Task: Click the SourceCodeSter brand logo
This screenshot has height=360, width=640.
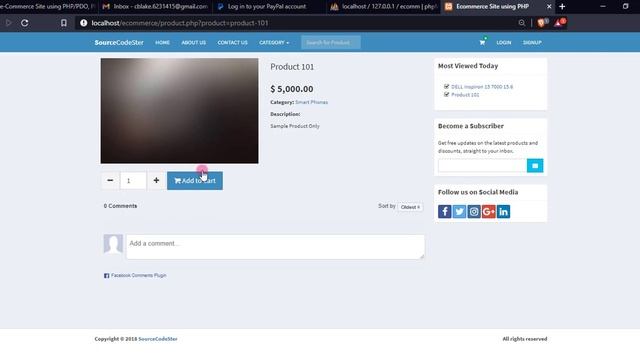Action: click(x=119, y=42)
